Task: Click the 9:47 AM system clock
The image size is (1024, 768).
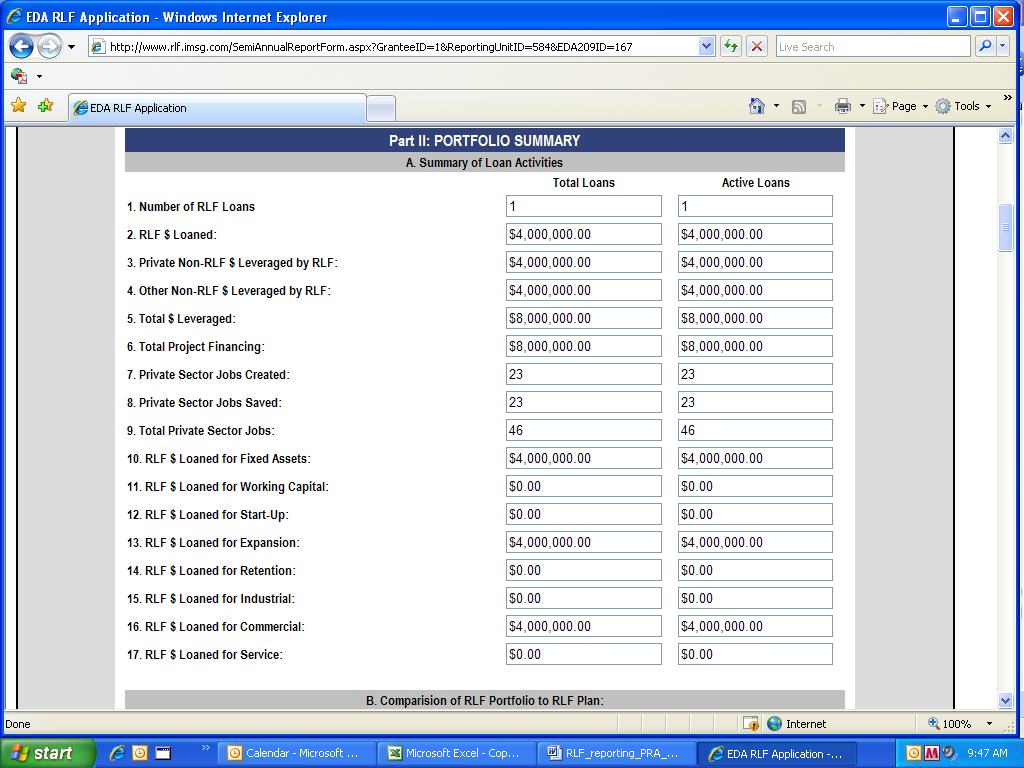Action: (987, 753)
